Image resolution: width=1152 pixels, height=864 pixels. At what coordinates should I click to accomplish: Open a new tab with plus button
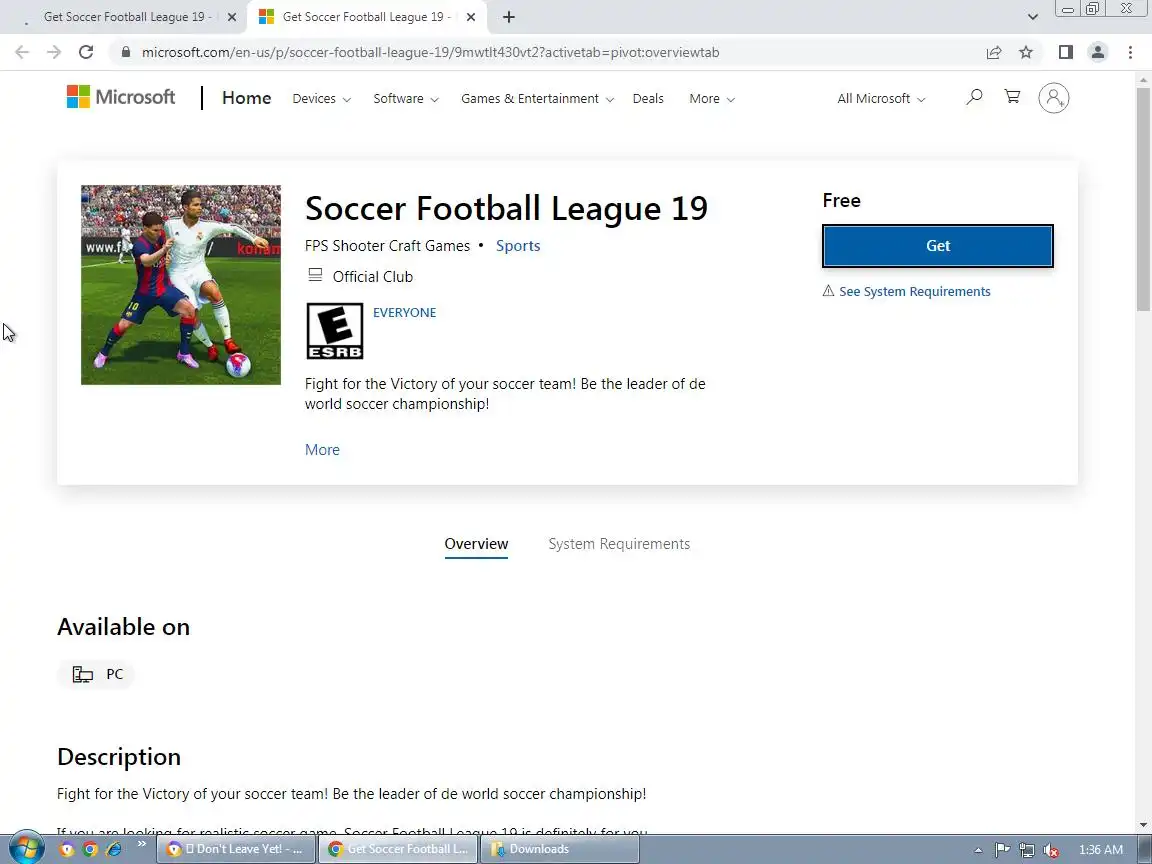[x=508, y=17]
